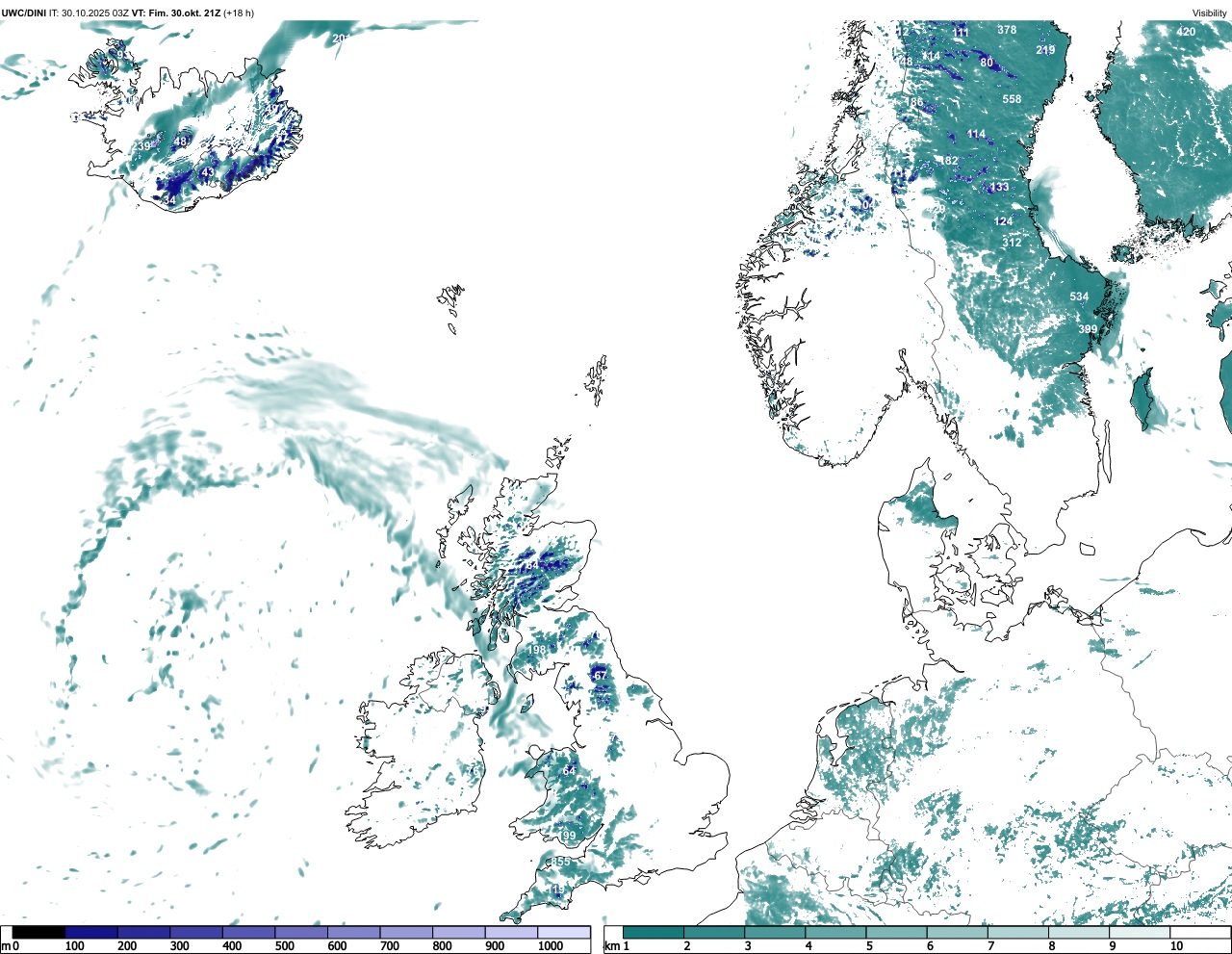Viewport: 1232px width, 954px height.
Task: Click the '5' tick on km legend
Action: (x=869, y=946)
